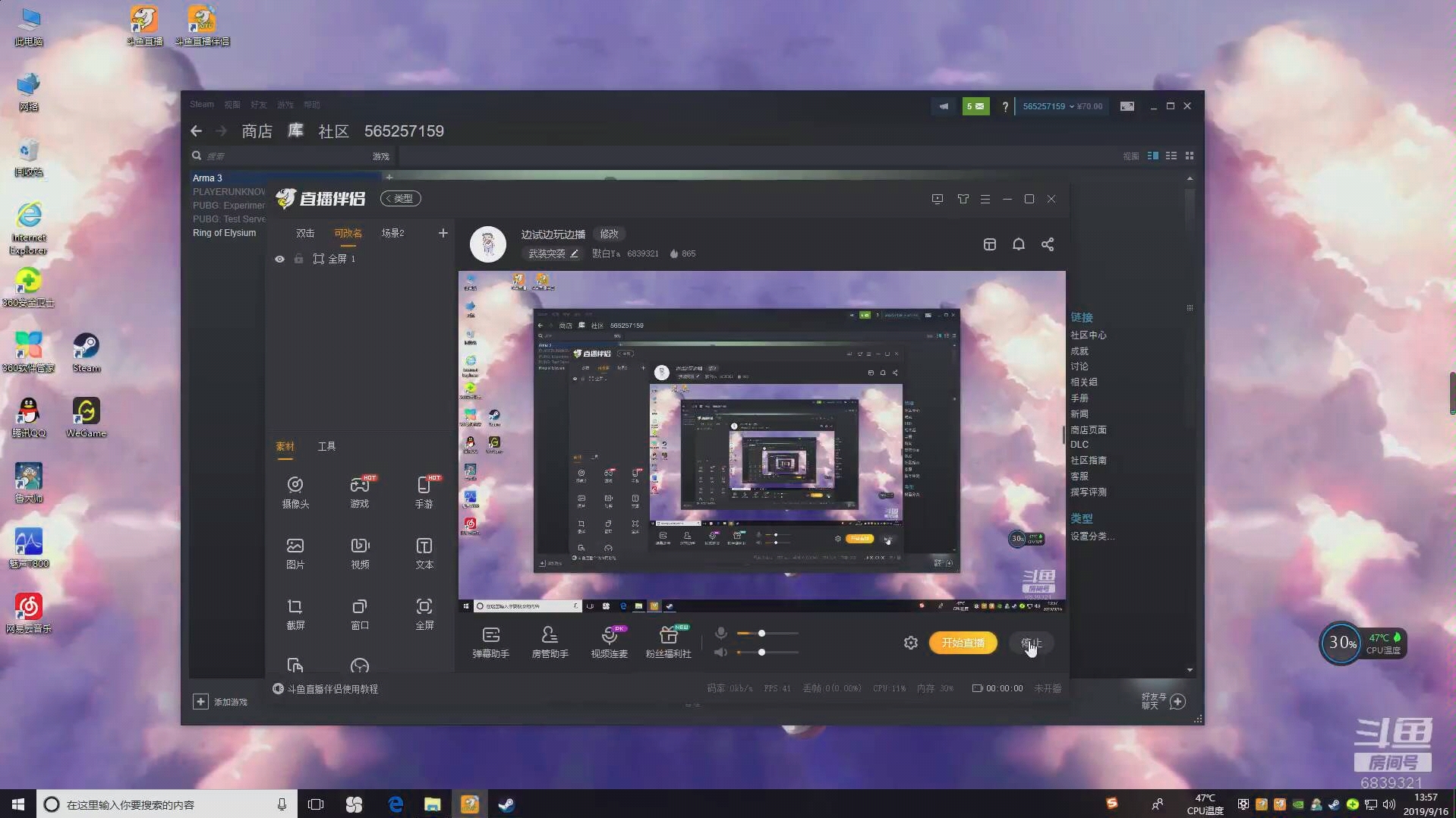Switch Steam library to list view
Image resolution: width=1456 pixels, height=818 pixels.
(1171, 156)
